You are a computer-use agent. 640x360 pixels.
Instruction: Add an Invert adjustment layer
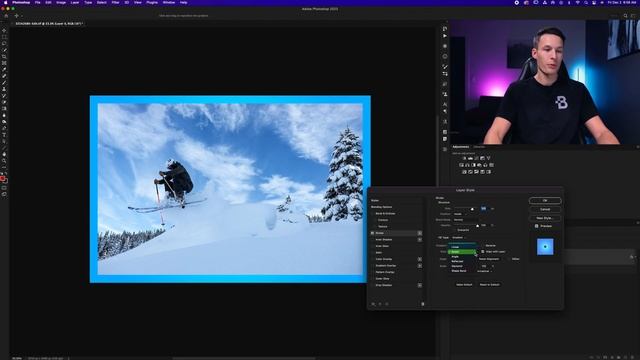click(x=464, y=172)
